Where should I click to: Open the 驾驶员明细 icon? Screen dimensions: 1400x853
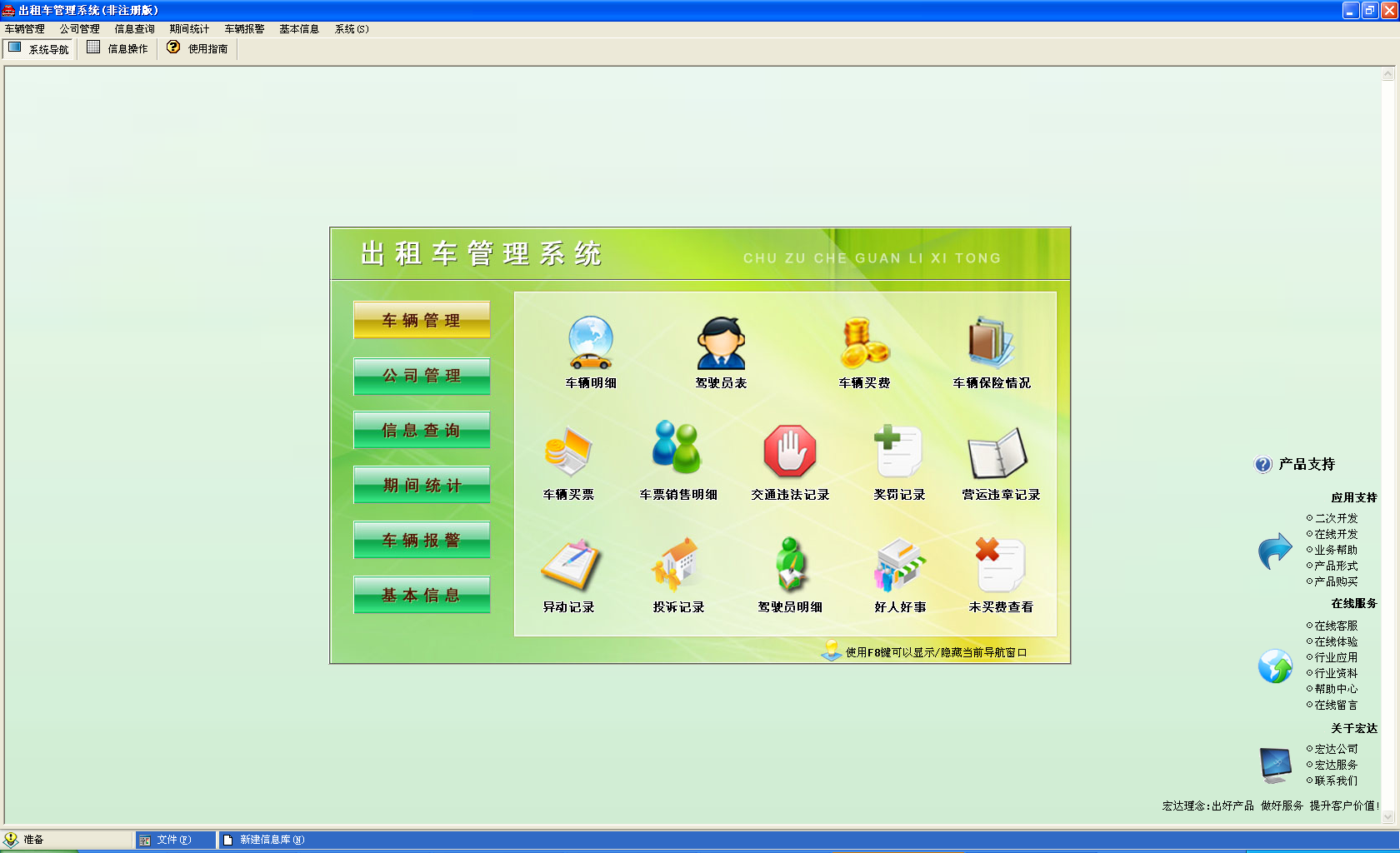click(790, 564)
